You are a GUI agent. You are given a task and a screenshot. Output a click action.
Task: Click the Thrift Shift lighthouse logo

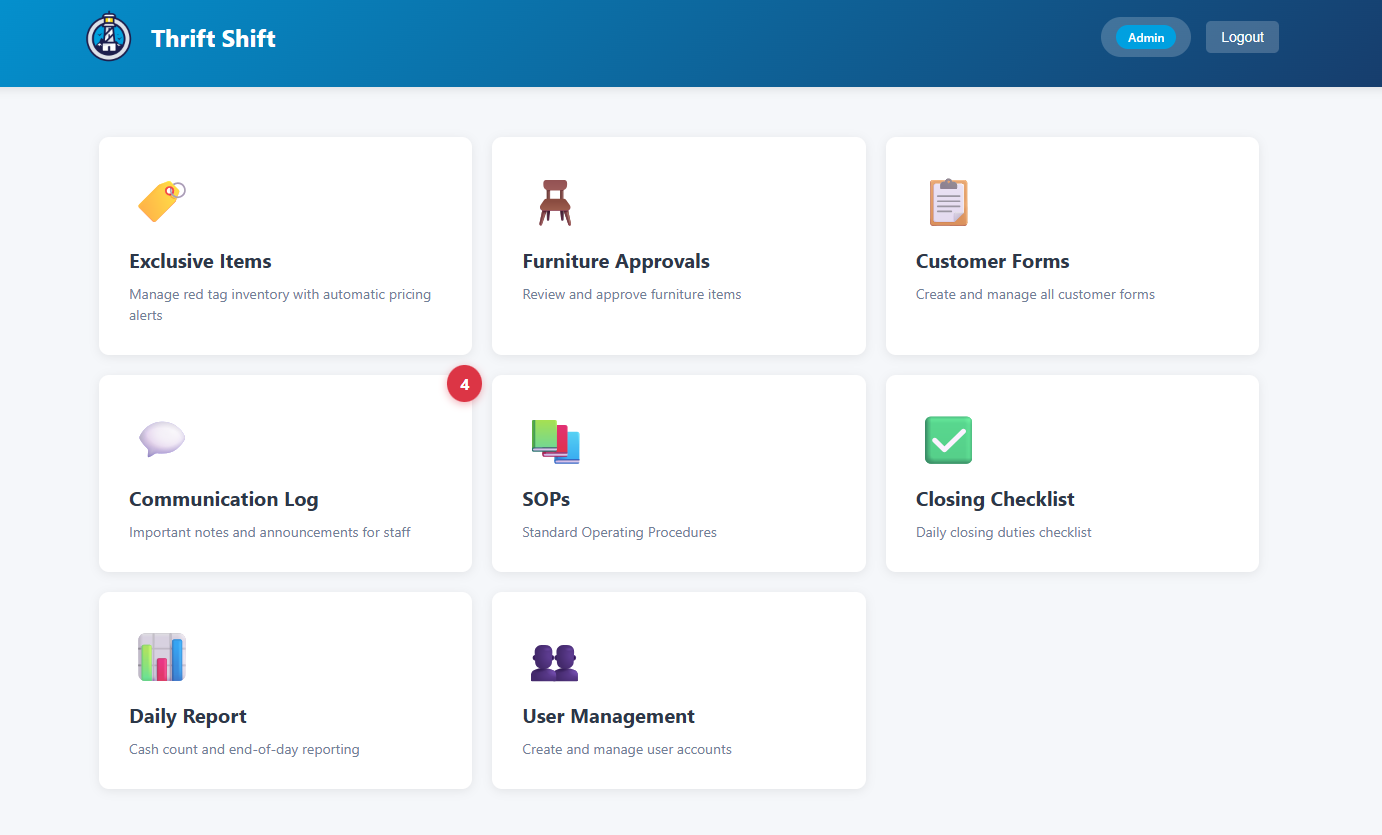[108, 36]
